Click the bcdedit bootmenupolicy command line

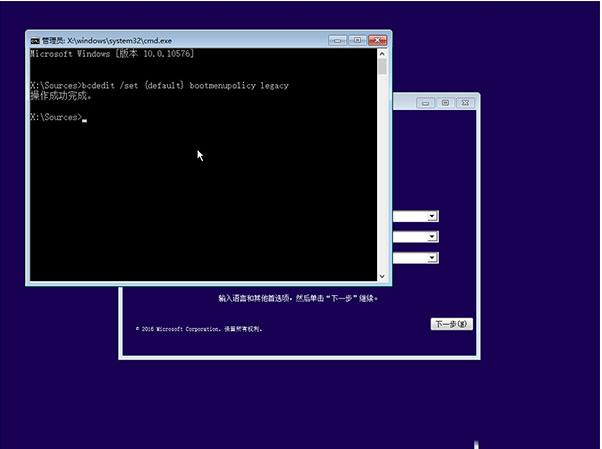(160, 86)
